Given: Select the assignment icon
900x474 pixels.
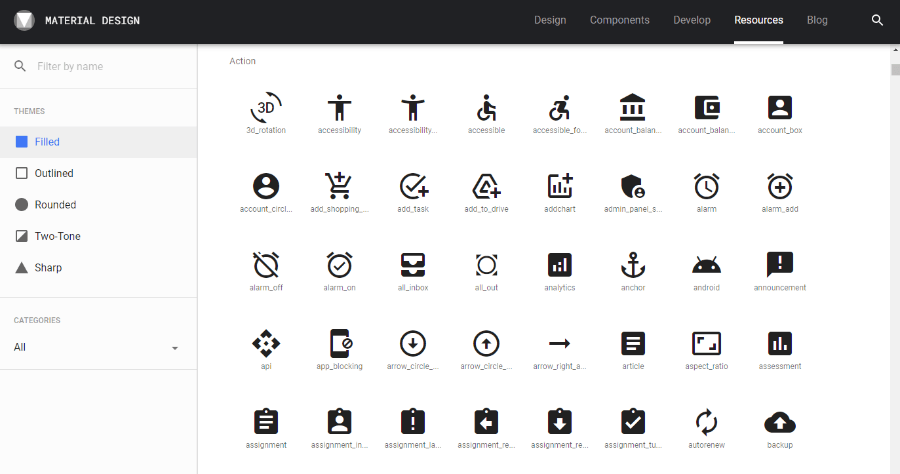Looking at the screenshot, I should (x=266, y=422).
